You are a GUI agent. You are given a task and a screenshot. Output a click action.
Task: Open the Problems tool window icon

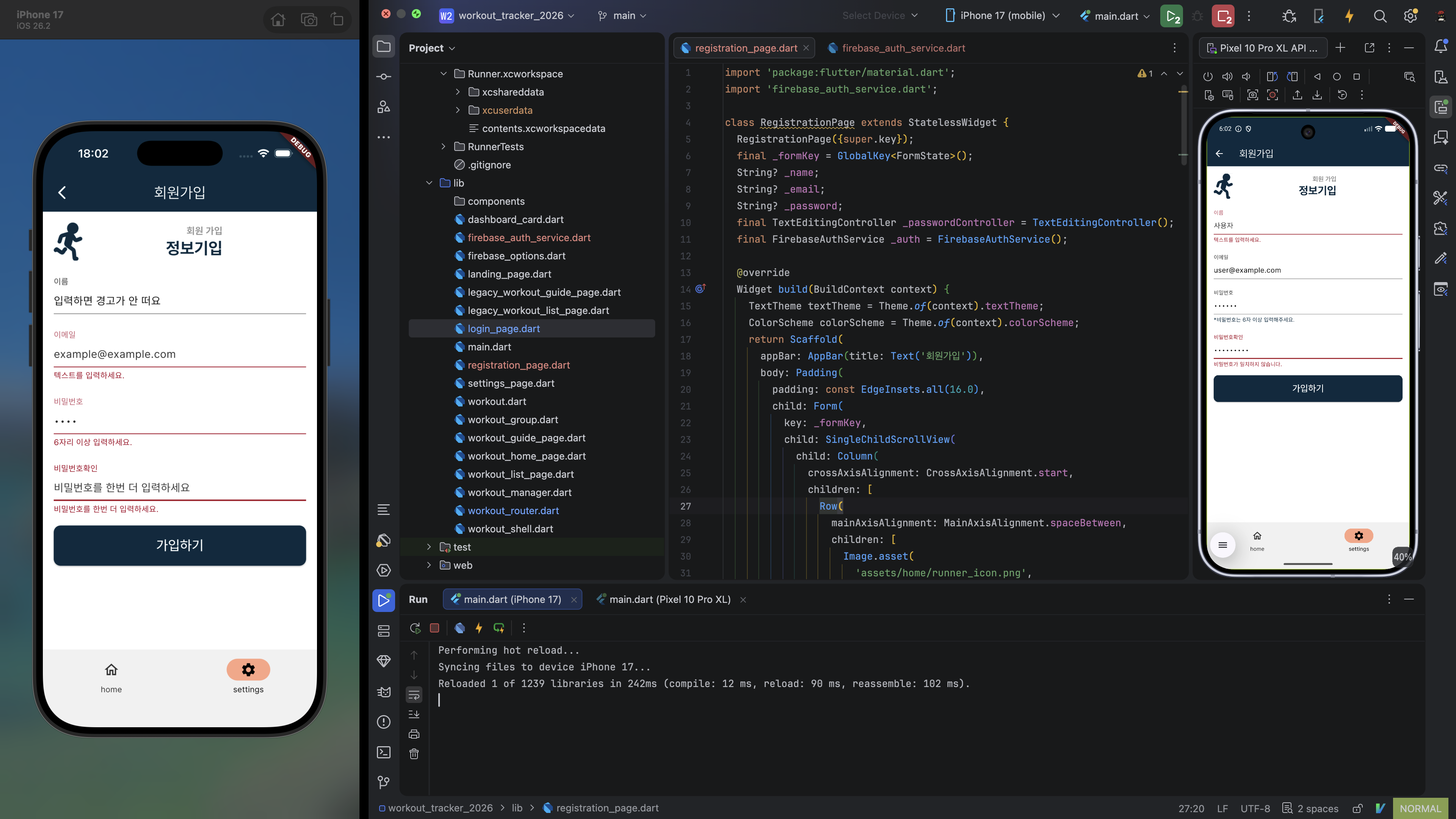pyautogui.click(x=384, y=722)
